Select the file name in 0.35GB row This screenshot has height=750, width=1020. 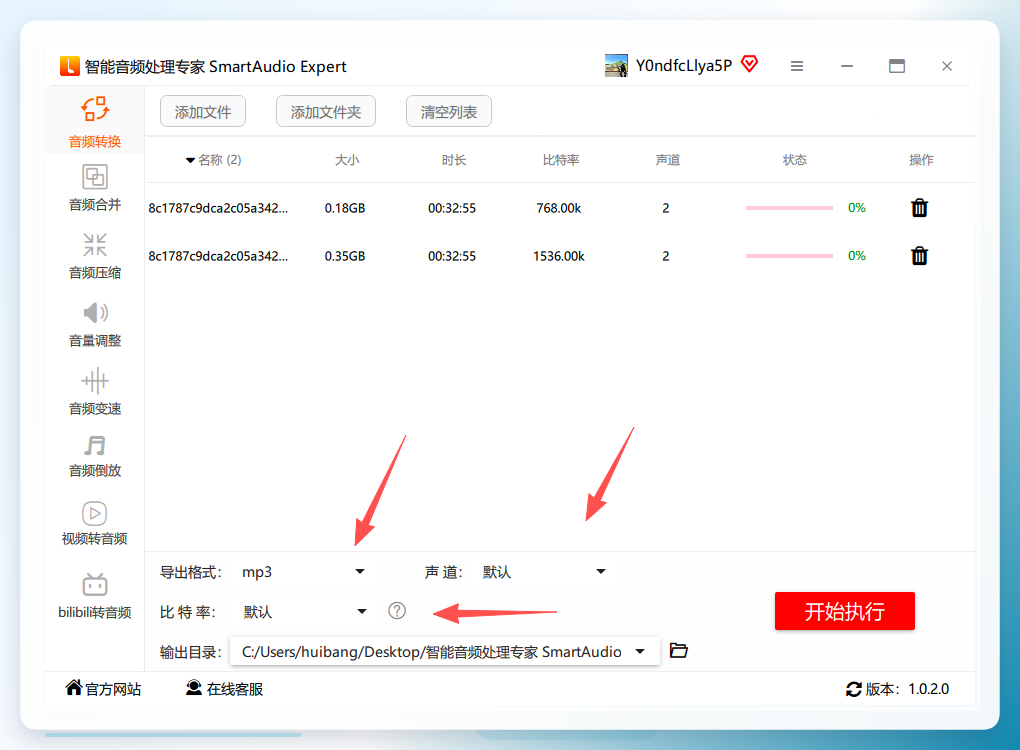pyautogui.click(x=218, y=256)
